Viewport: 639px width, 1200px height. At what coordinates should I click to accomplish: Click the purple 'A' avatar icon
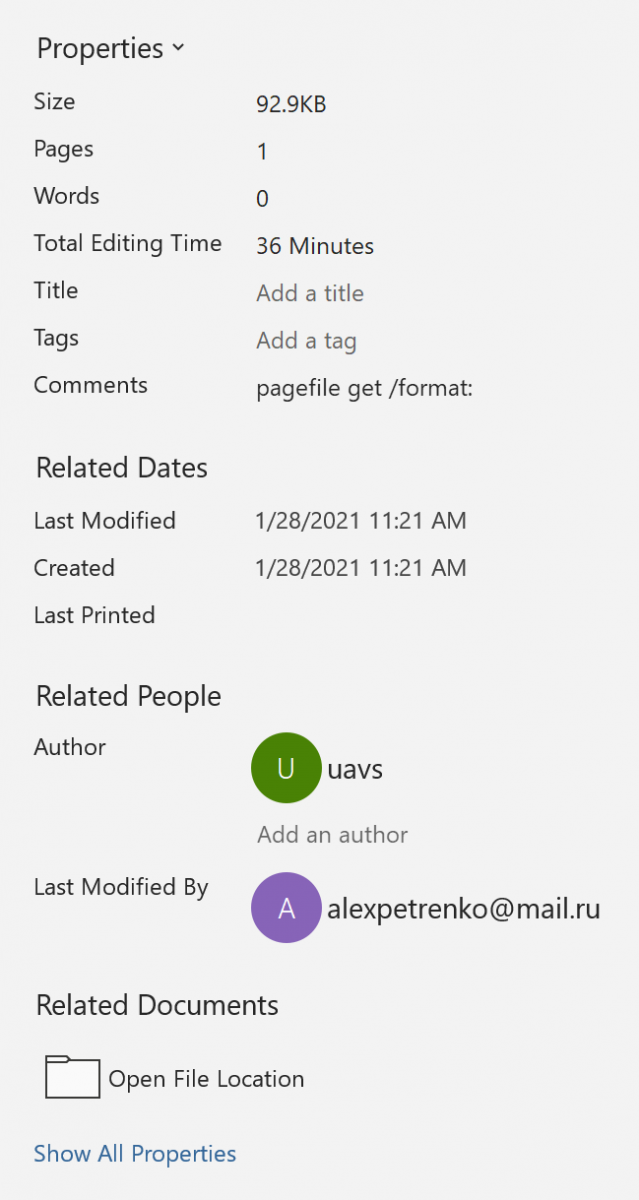click(x=286, y=908)
